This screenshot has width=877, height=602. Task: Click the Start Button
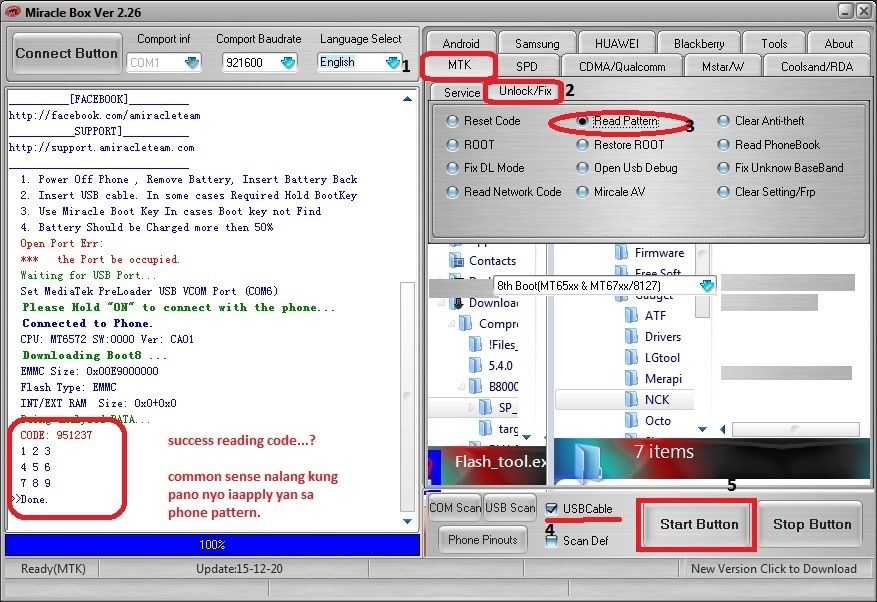tap(699, 524)
